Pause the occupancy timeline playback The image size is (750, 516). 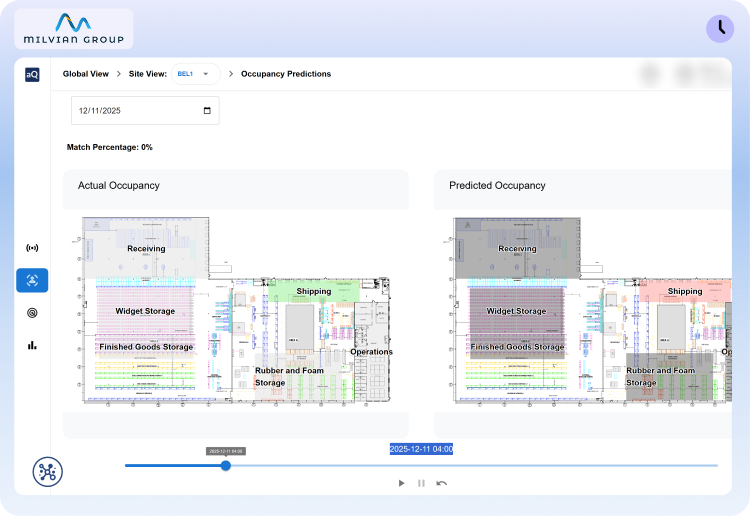click(421, 483)
